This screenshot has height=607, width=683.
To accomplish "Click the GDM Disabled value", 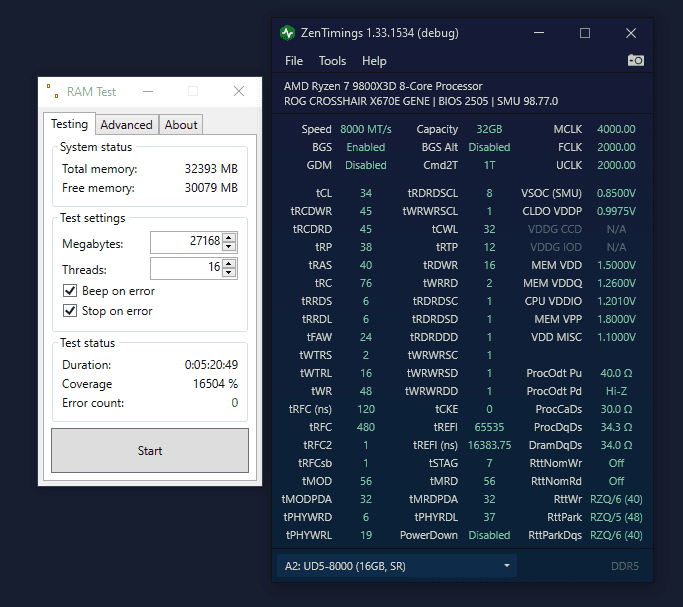I will pyautogui.click(x=366, y=165).
